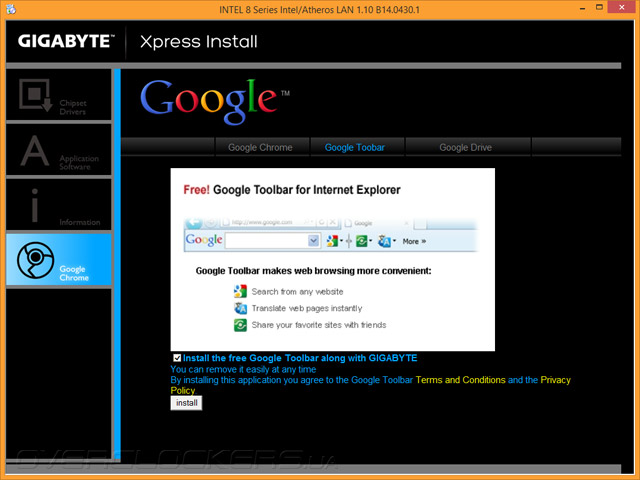Switch to the Google Chrome tab
The width and height of the screenshot is (640, 480).
260,147
